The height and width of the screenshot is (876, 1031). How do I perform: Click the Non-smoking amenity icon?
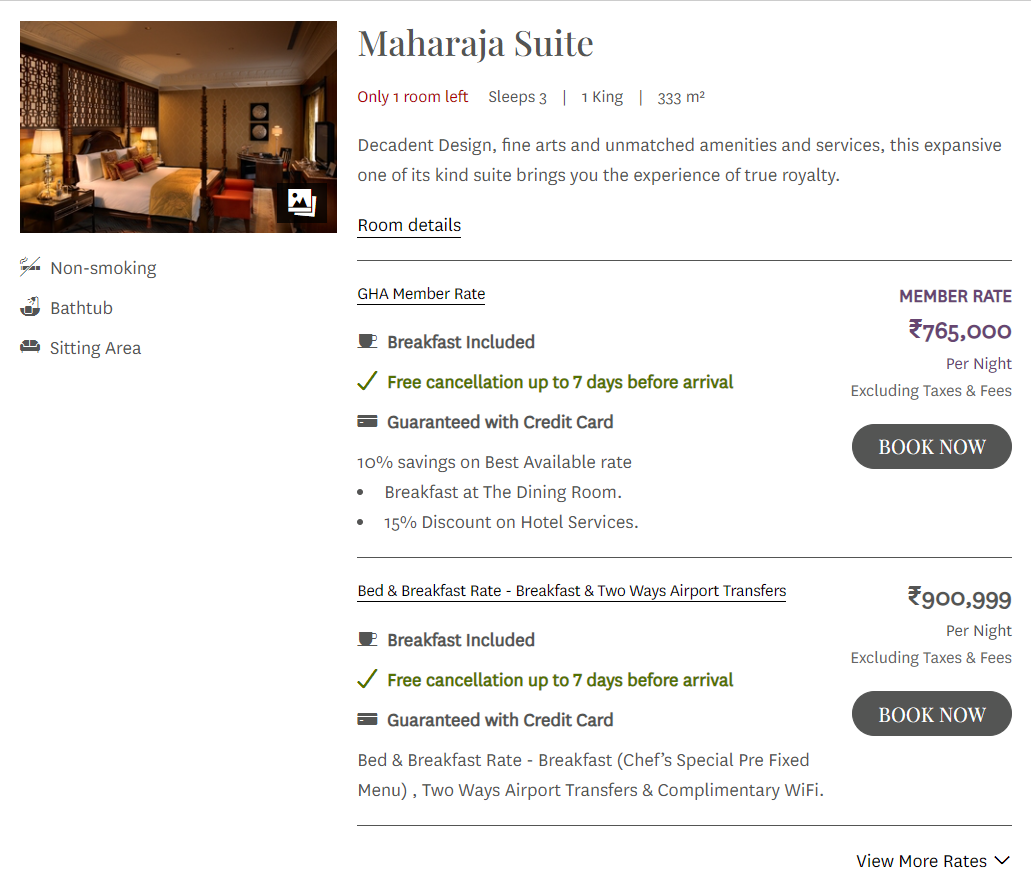tap(30, 267)
